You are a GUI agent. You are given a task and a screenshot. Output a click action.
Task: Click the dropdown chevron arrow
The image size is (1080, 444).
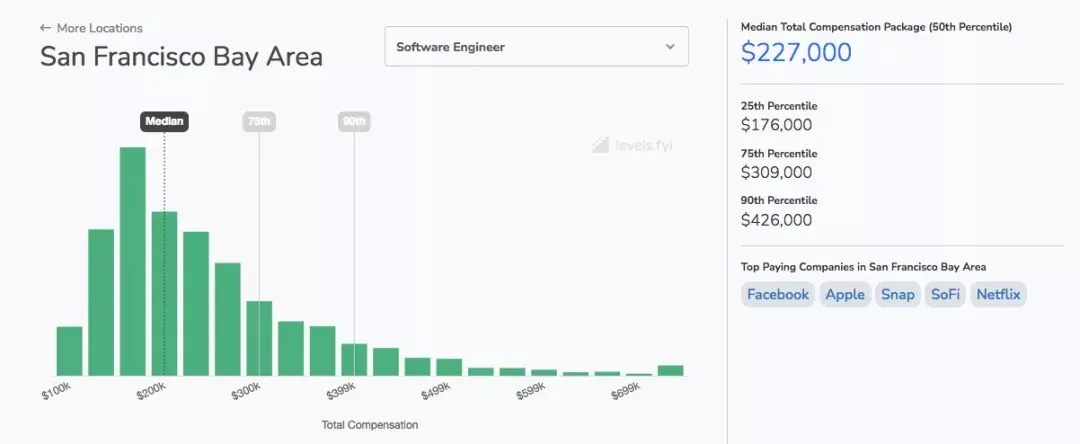pyautogui.click(x=670, y=47)
